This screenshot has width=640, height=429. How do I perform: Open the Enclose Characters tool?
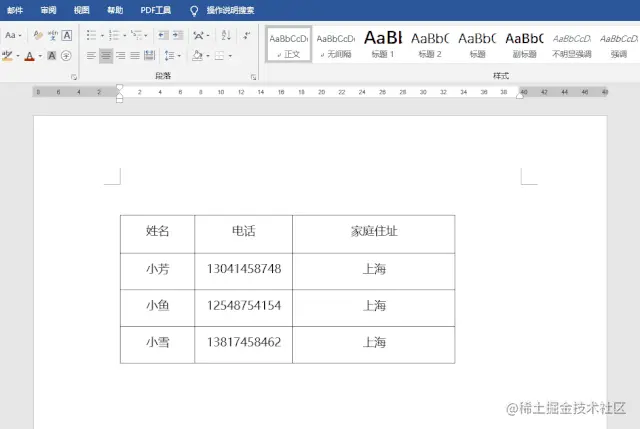[66, 56]
